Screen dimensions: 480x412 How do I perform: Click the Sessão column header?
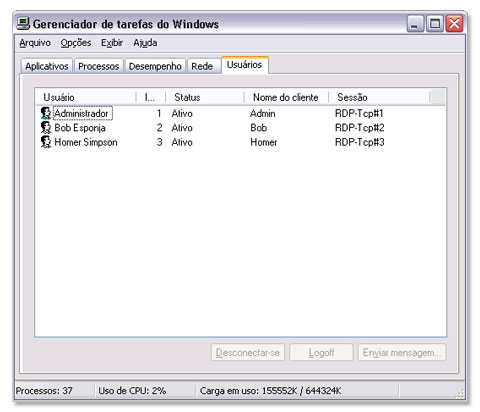click(379, 97)
